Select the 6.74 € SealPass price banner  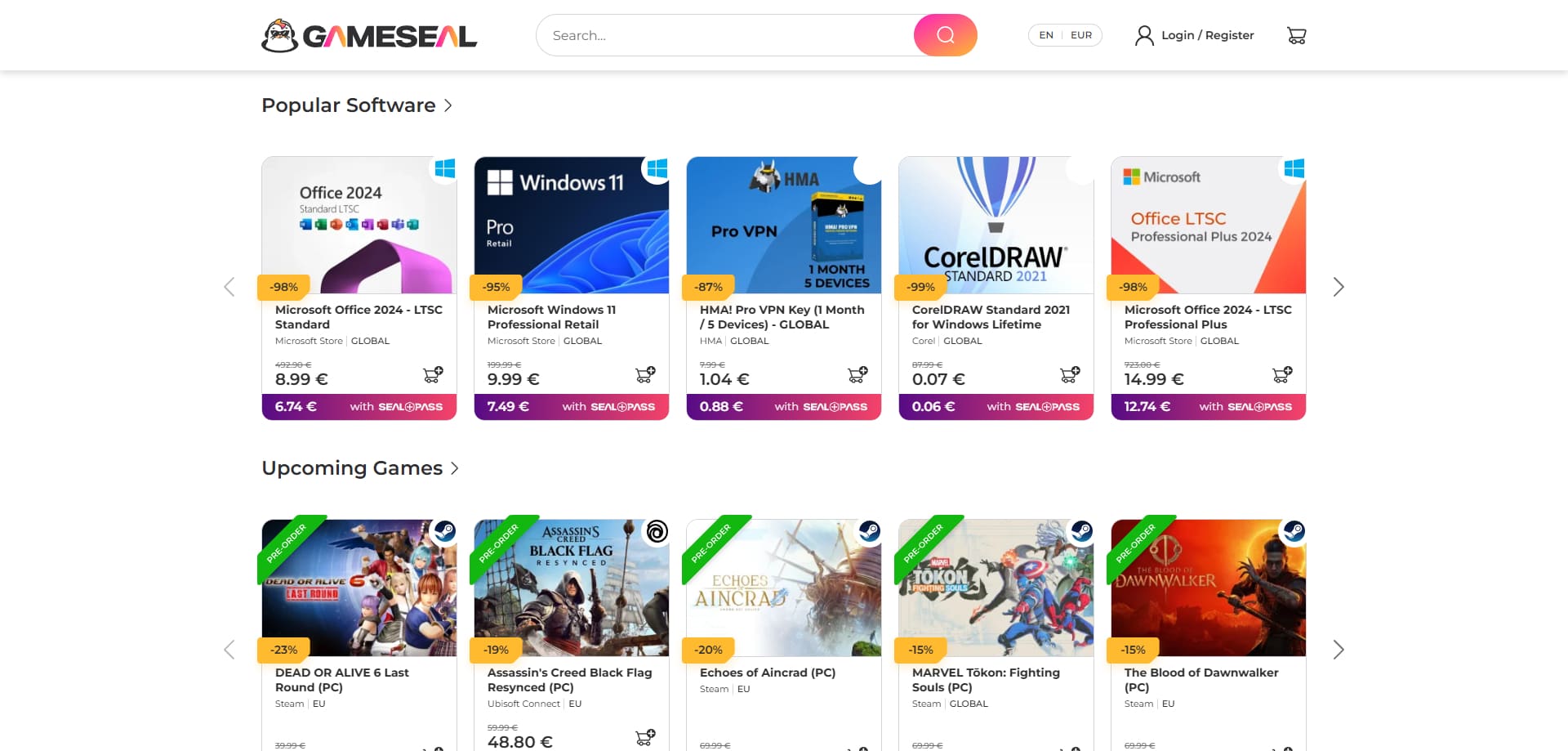tap(359, 406)
